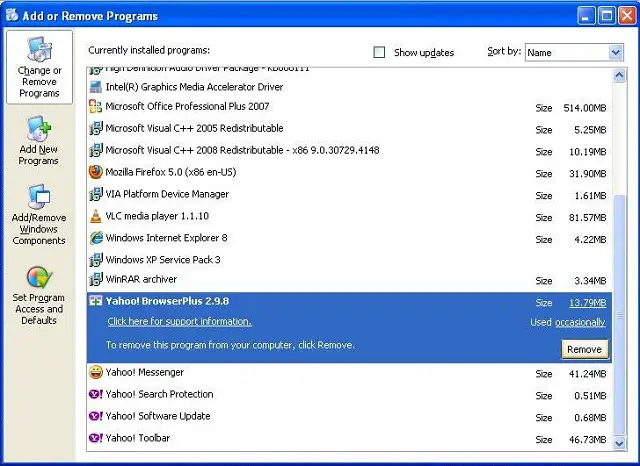640x466 pixels.
Task: Click the Visual C++ 2008 Redistributable icon
Action: (96, 150)
